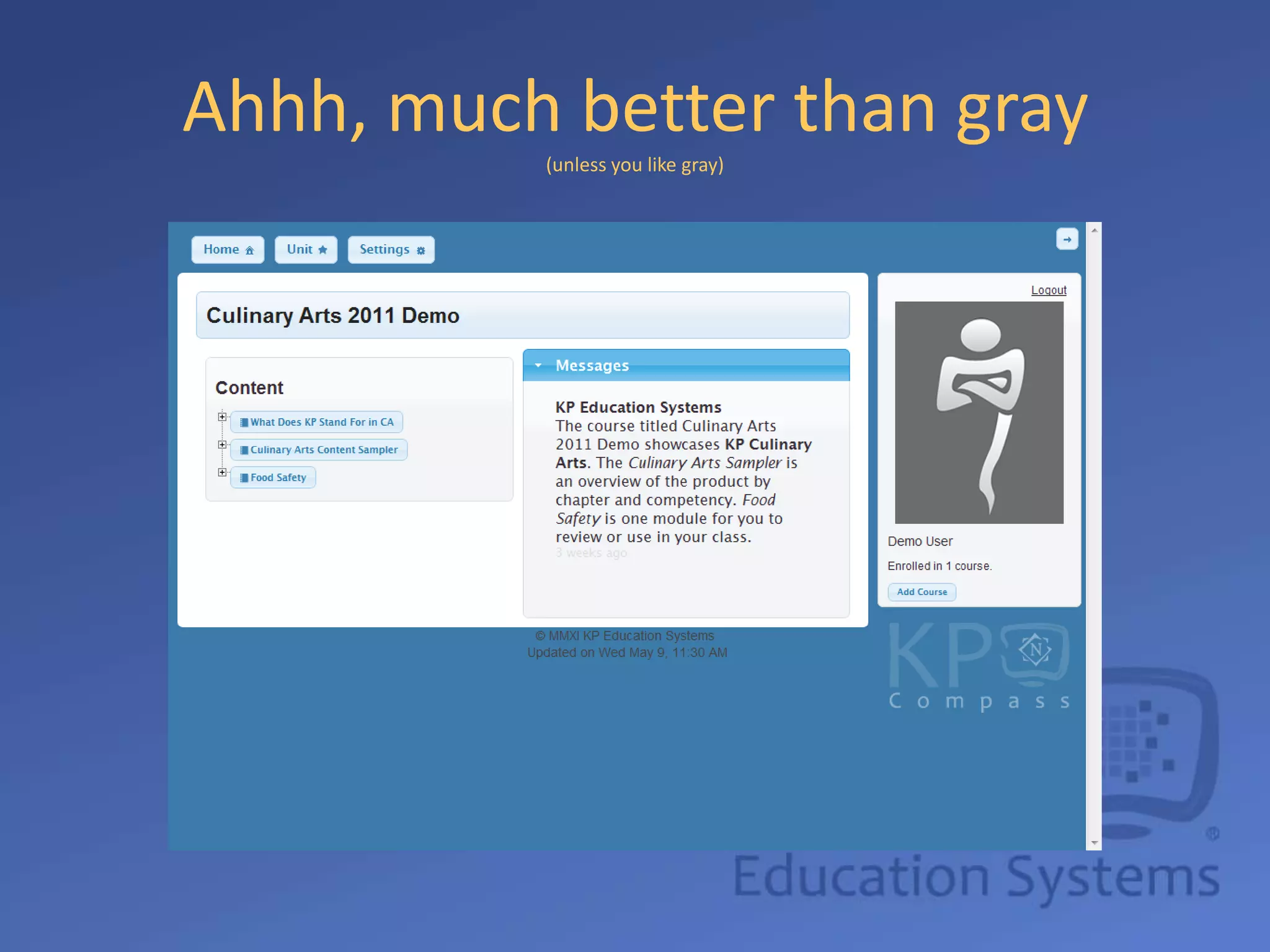
Task: Click the scrollbar up arrow
Action: click(x=1094, y=231)
